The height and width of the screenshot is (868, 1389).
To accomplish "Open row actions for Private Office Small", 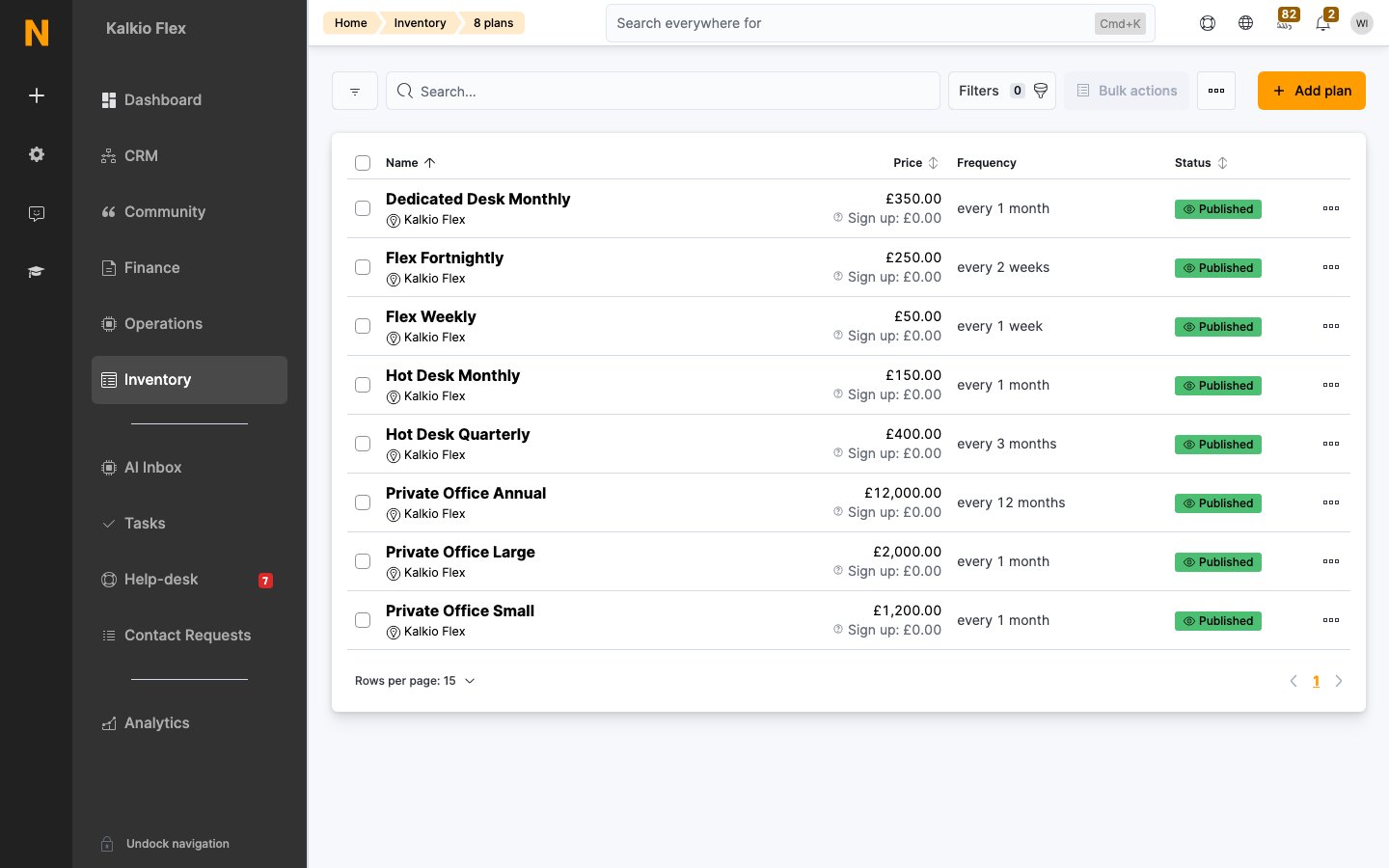I will tap(1331, 620).
